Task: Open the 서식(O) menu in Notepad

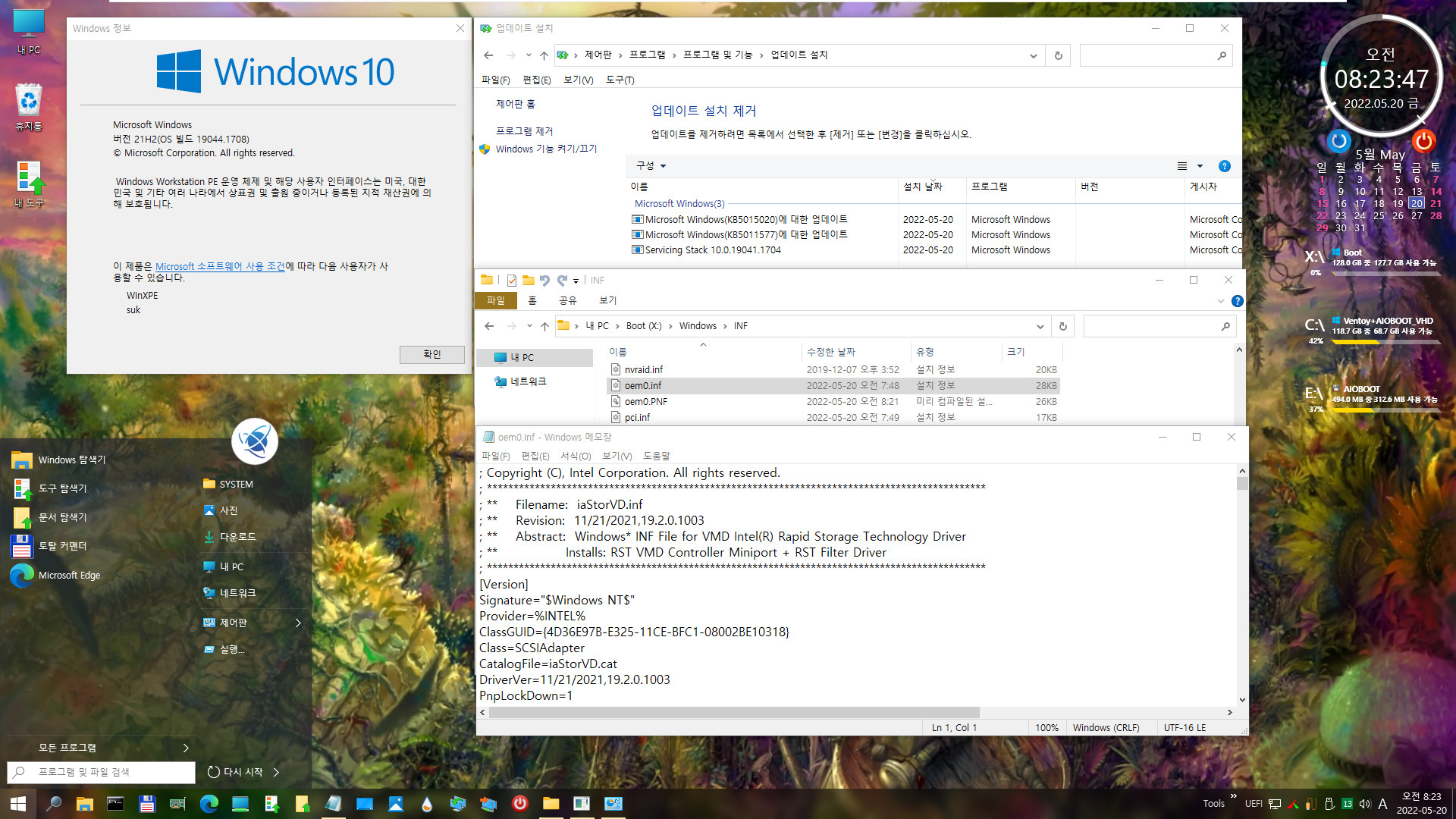Action: pos(576,456)
